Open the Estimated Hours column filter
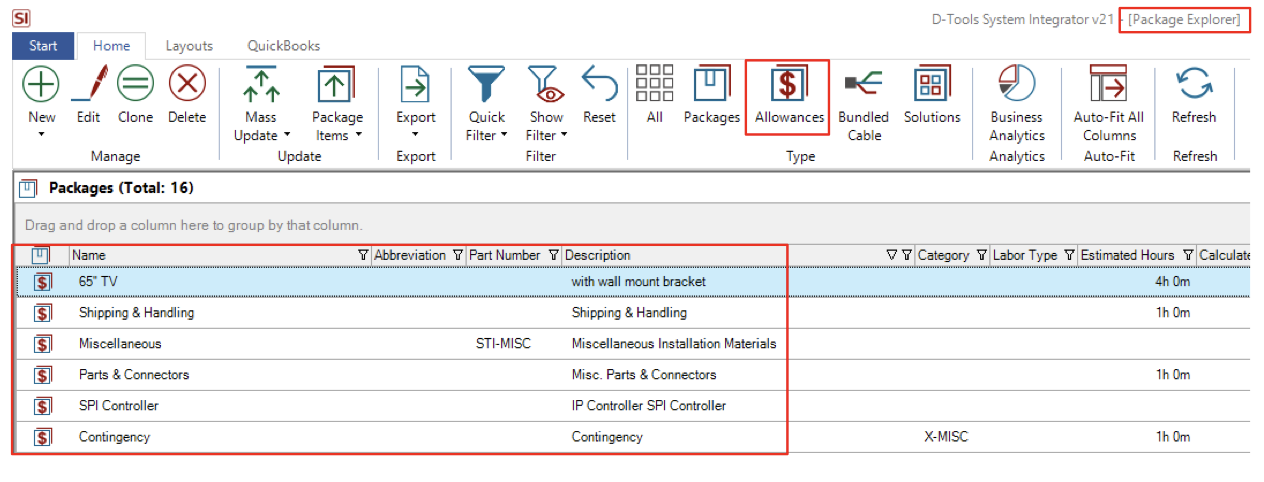This screenshot has height=482, width=1264. click(x=1188, y=256)
